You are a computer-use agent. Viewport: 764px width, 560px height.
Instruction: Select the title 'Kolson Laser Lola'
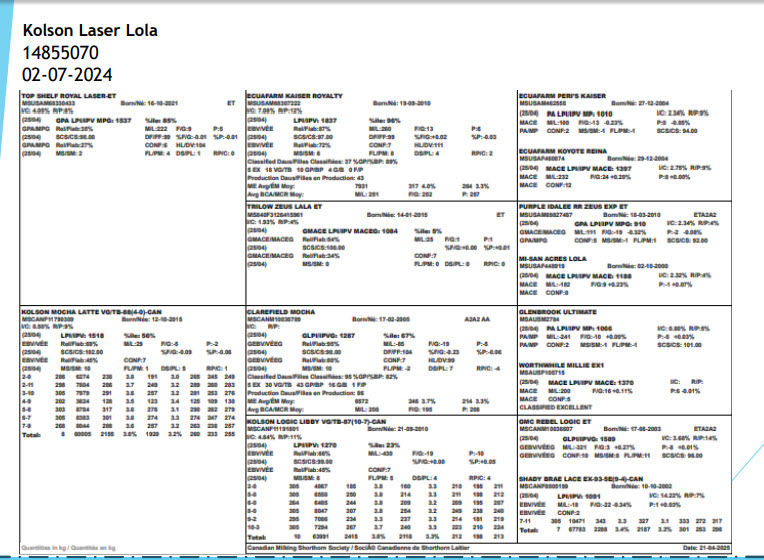coord(90,30)
